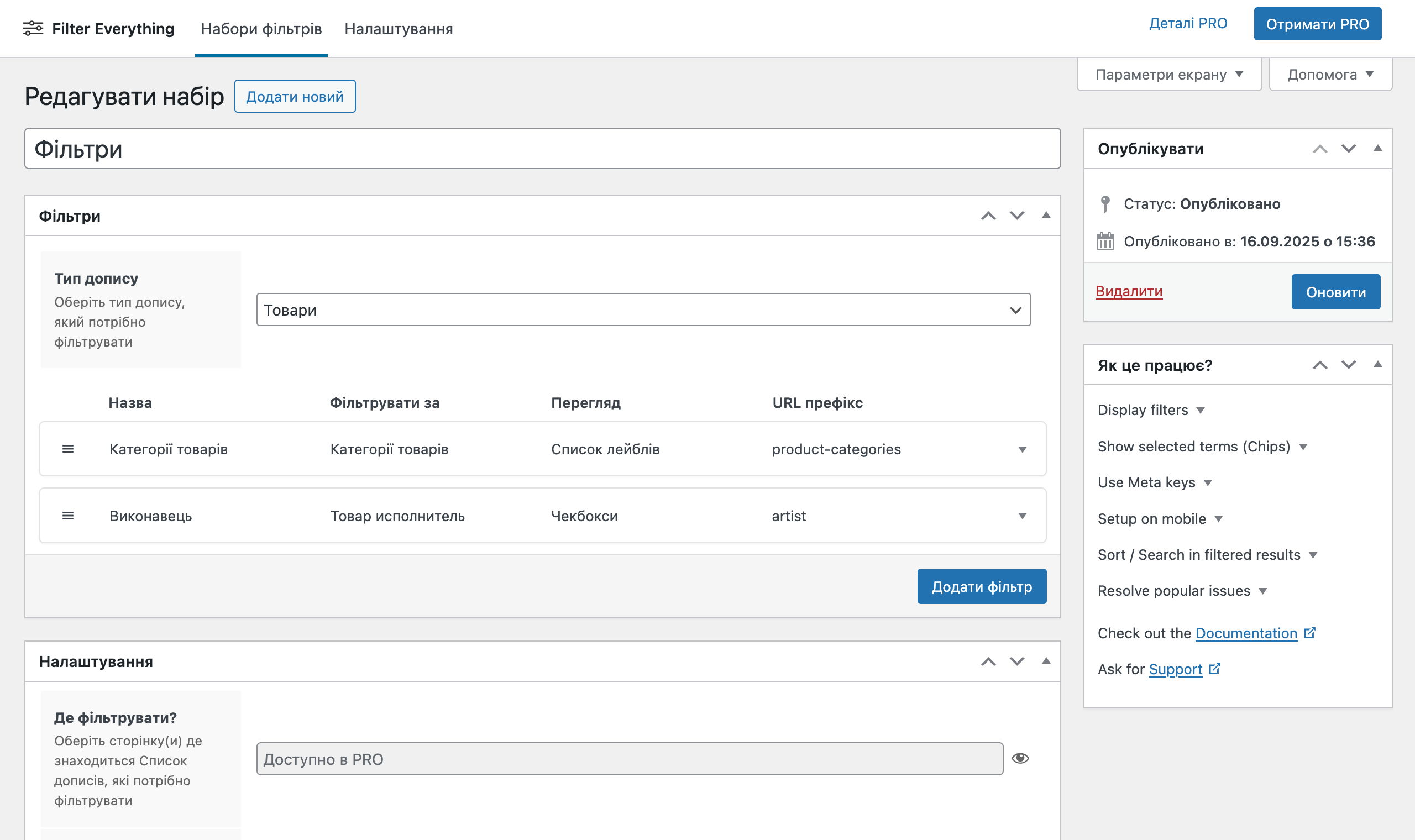Open the Допомога dropdown
This screenshot has height=840, width=1415.
point(1330,74)
